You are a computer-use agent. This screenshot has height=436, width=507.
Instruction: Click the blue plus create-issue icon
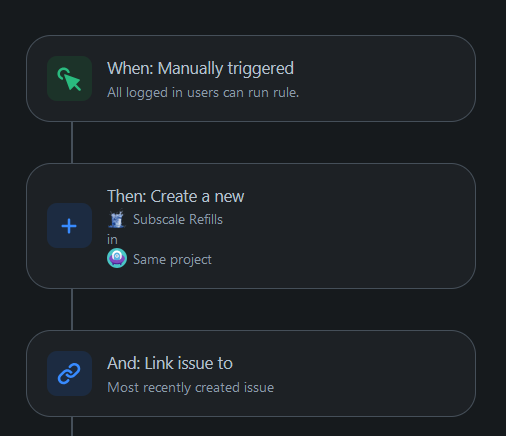[x=69, y=226]
